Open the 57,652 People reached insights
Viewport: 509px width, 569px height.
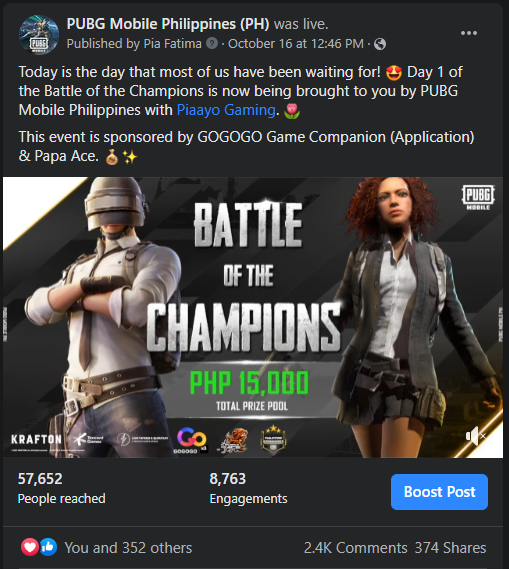(x=62, y=488)
